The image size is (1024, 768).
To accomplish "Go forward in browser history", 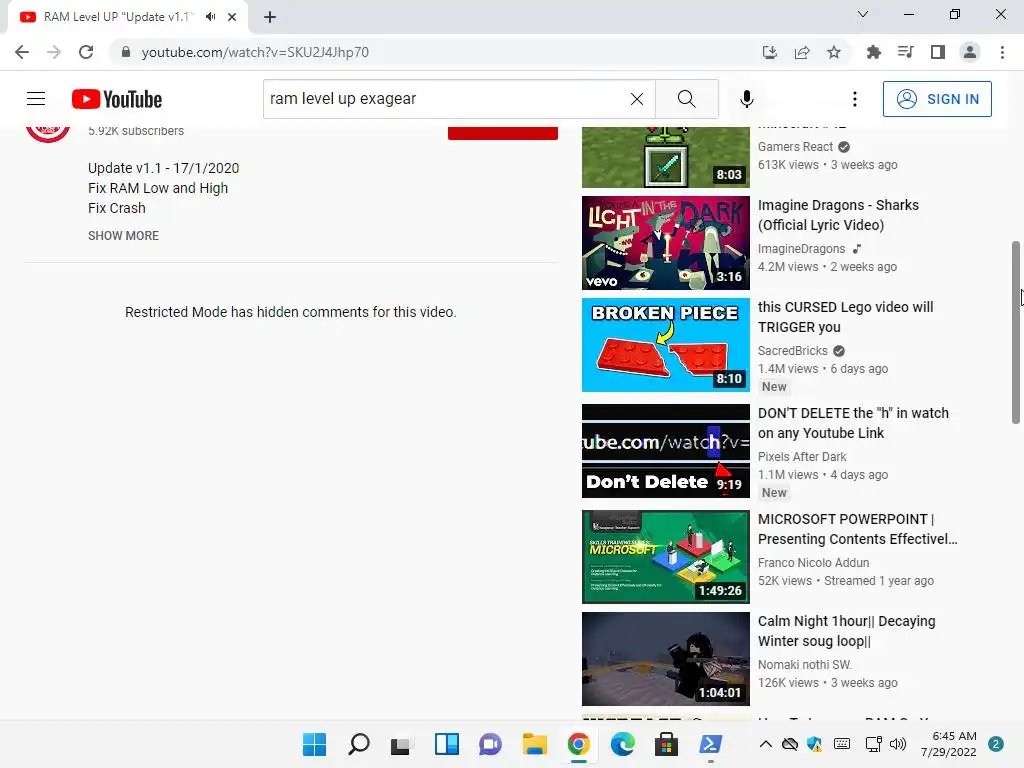I will tap(54, 52).
